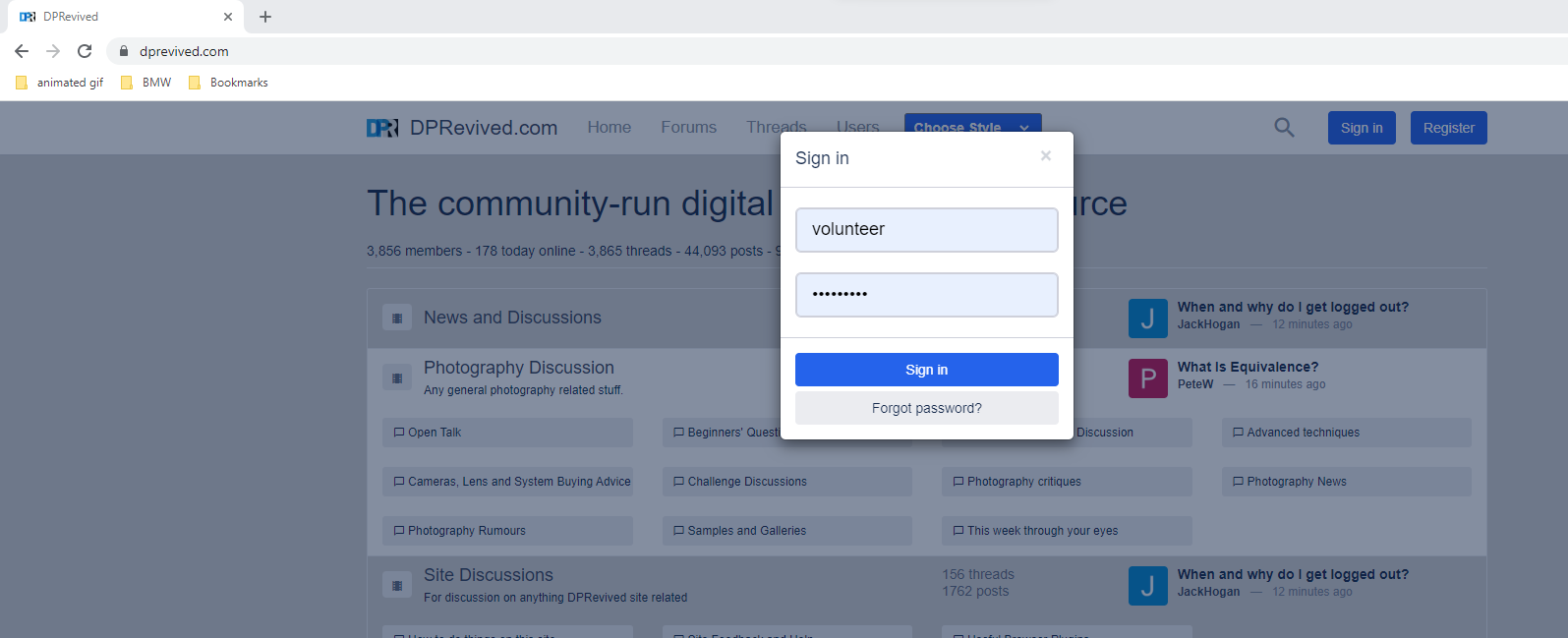The width and height of the screenshot is (1568, 638).
Task: Click the browser forward arrow
Action: click(53, 51)
